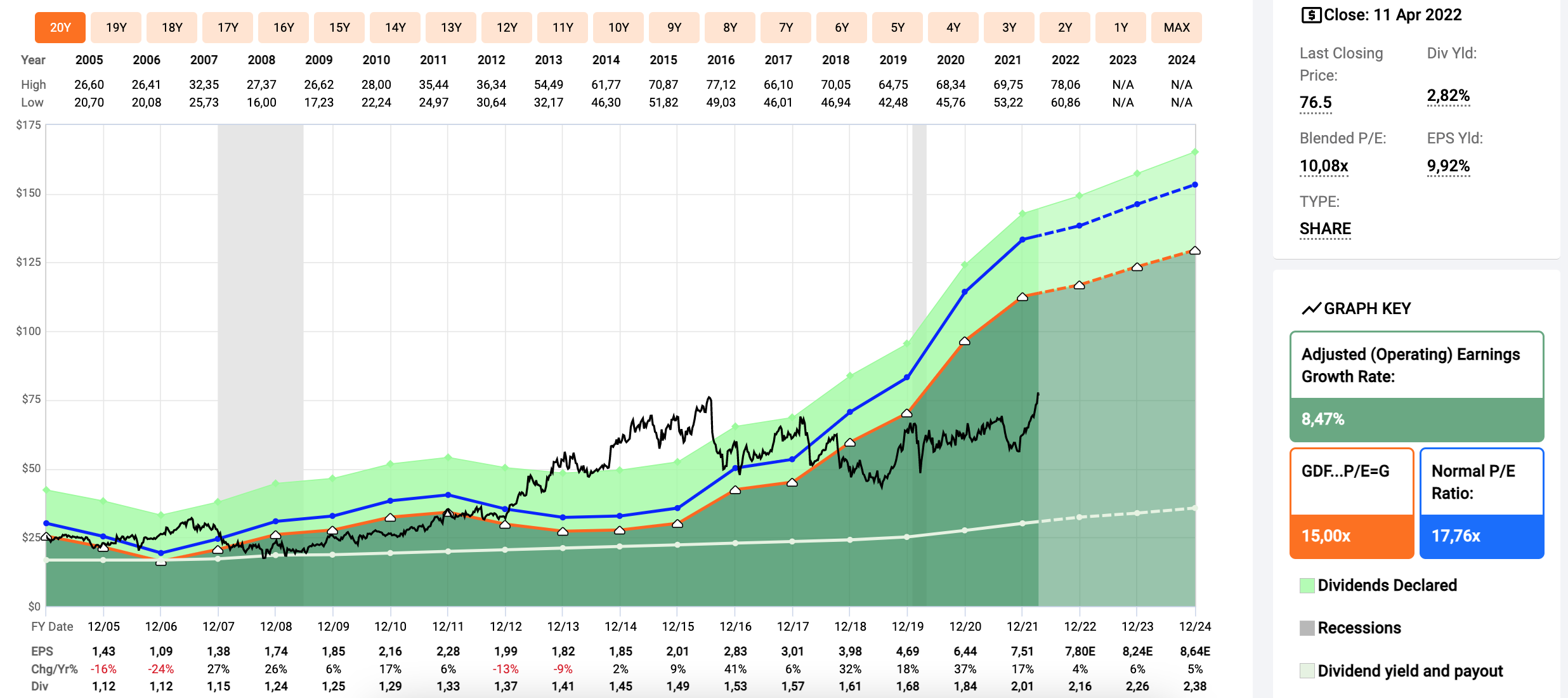Image resolution: width=1568 pixels, height=698 pixels.
Task: Select the 20Y time range tab
Action: pos(60,27)
